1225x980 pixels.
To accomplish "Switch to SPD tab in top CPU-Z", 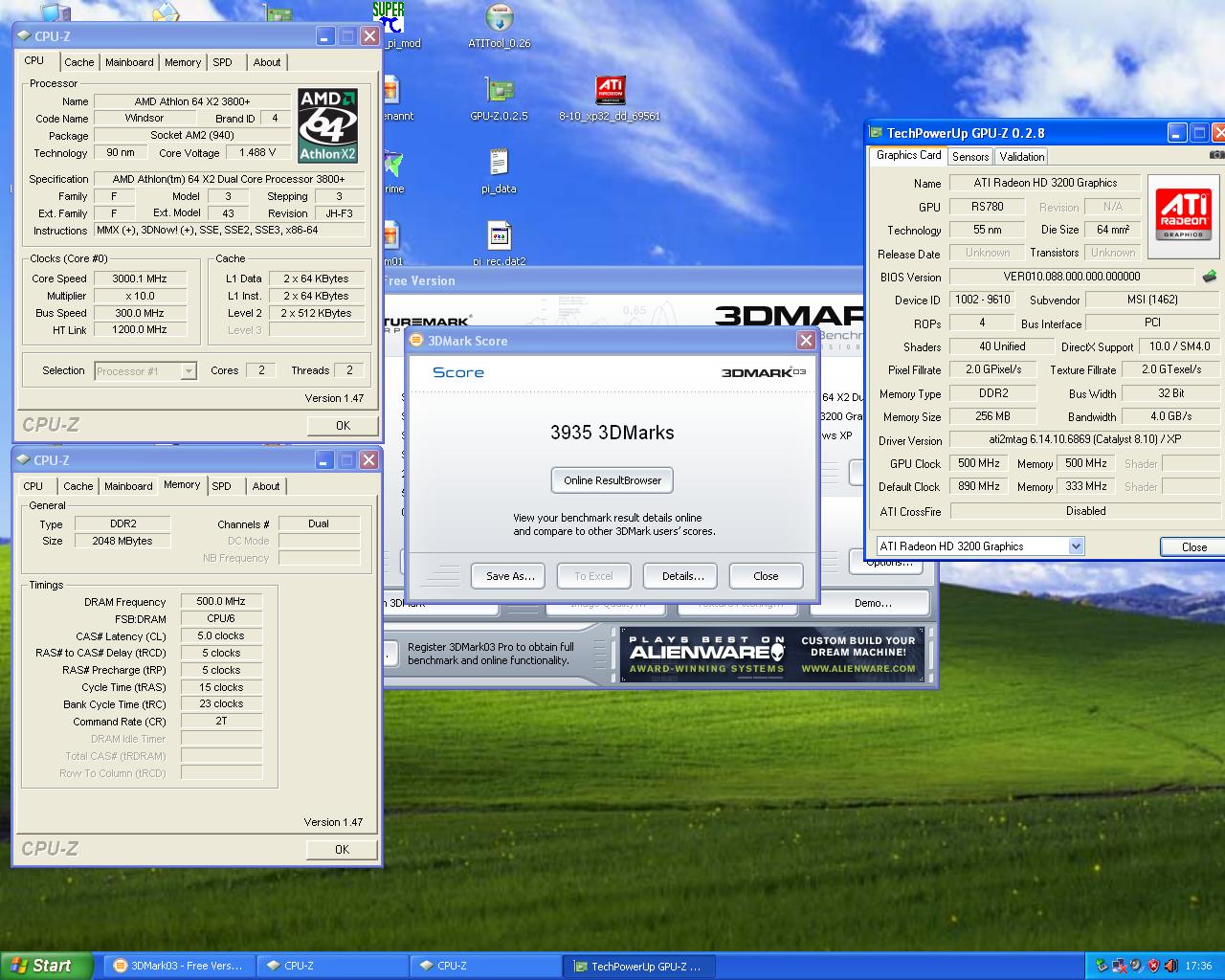I will click(x=222, y=62).
